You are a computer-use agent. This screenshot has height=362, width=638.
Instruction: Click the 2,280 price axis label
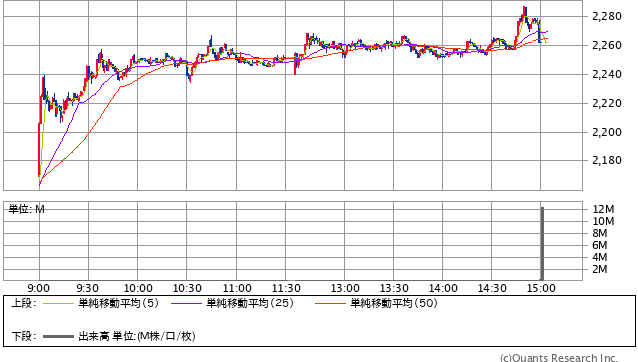pyautogui.click(x=607, y=16)
